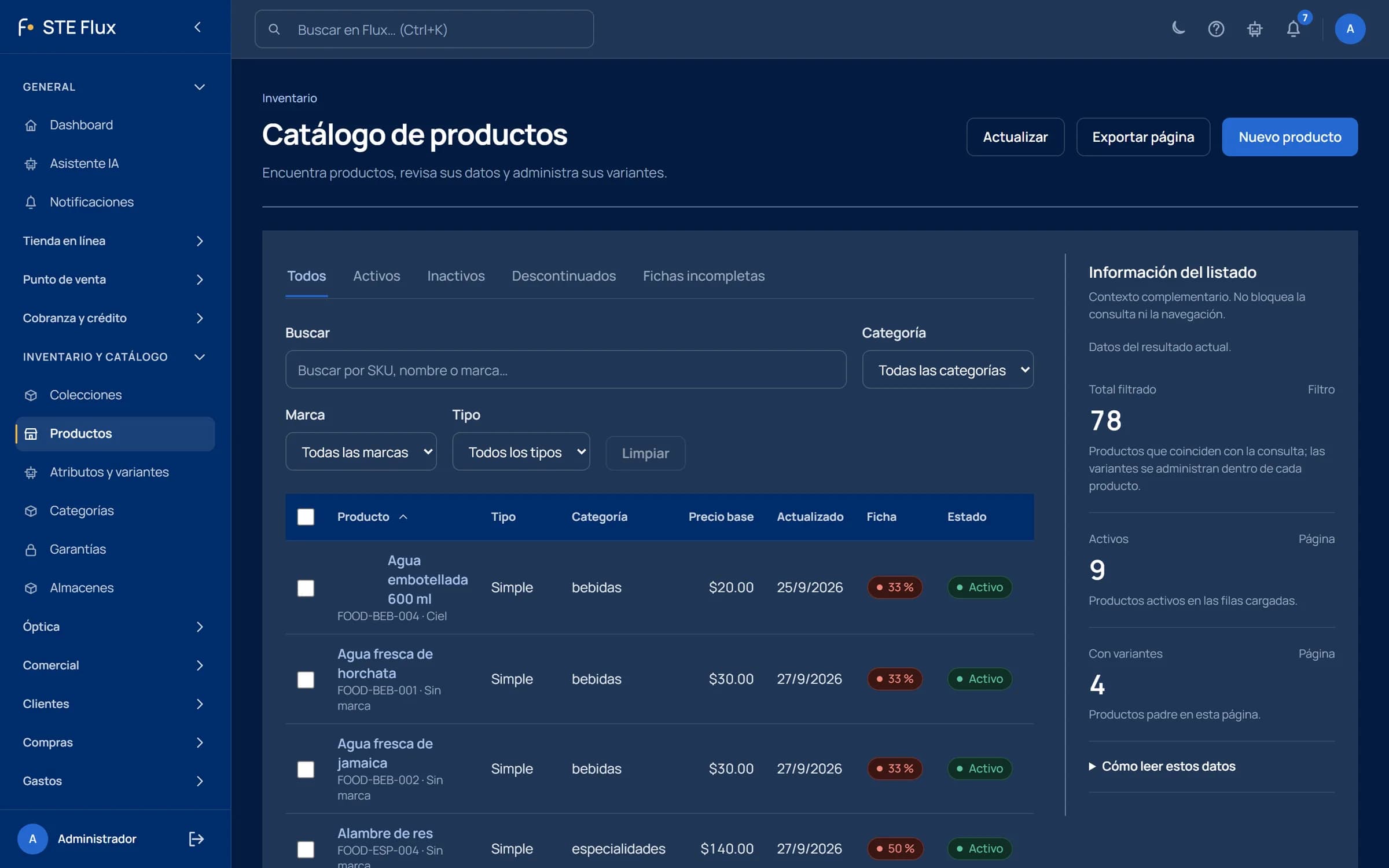This screenshot has width=1389, height=868.
Task: Check the Agua fresca de jamaica row
Action: tap(306, 769)
